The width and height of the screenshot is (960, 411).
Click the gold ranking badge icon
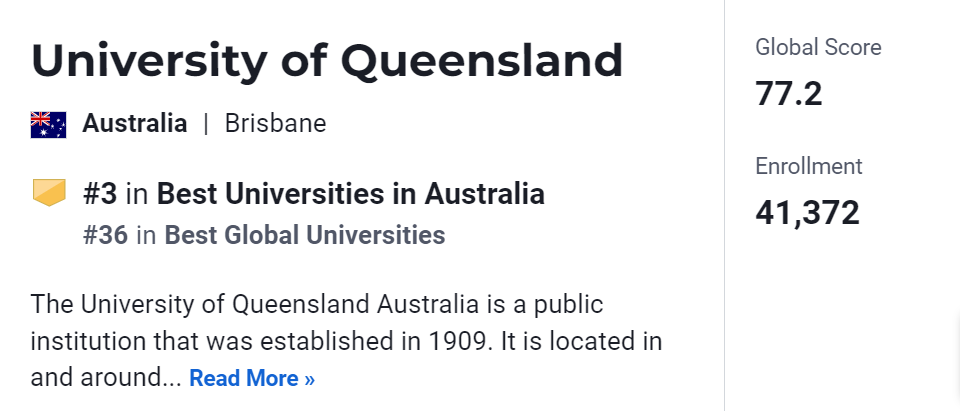(48, 192)
